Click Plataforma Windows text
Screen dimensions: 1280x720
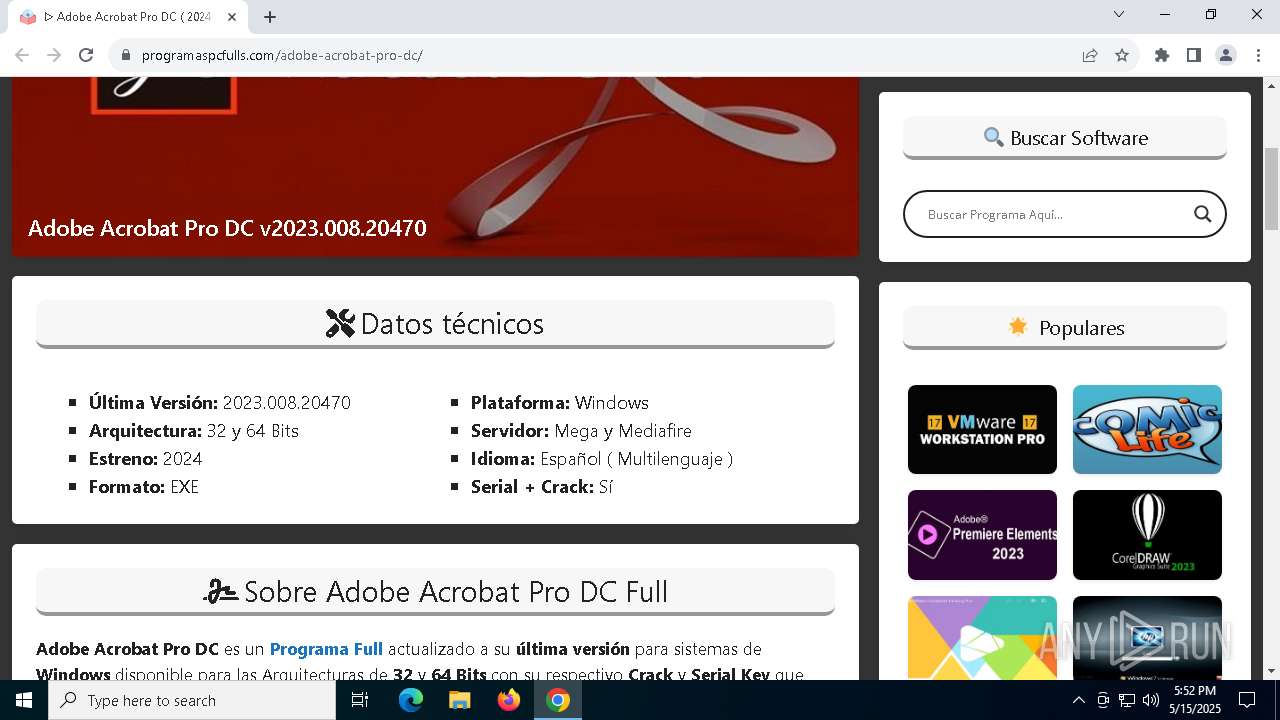point(560,403)
